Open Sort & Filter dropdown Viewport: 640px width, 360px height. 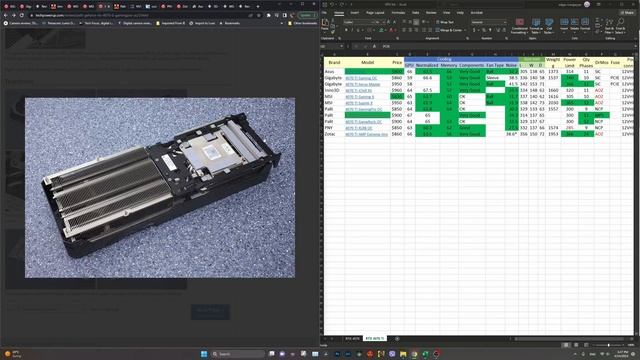tap(609, 27)
